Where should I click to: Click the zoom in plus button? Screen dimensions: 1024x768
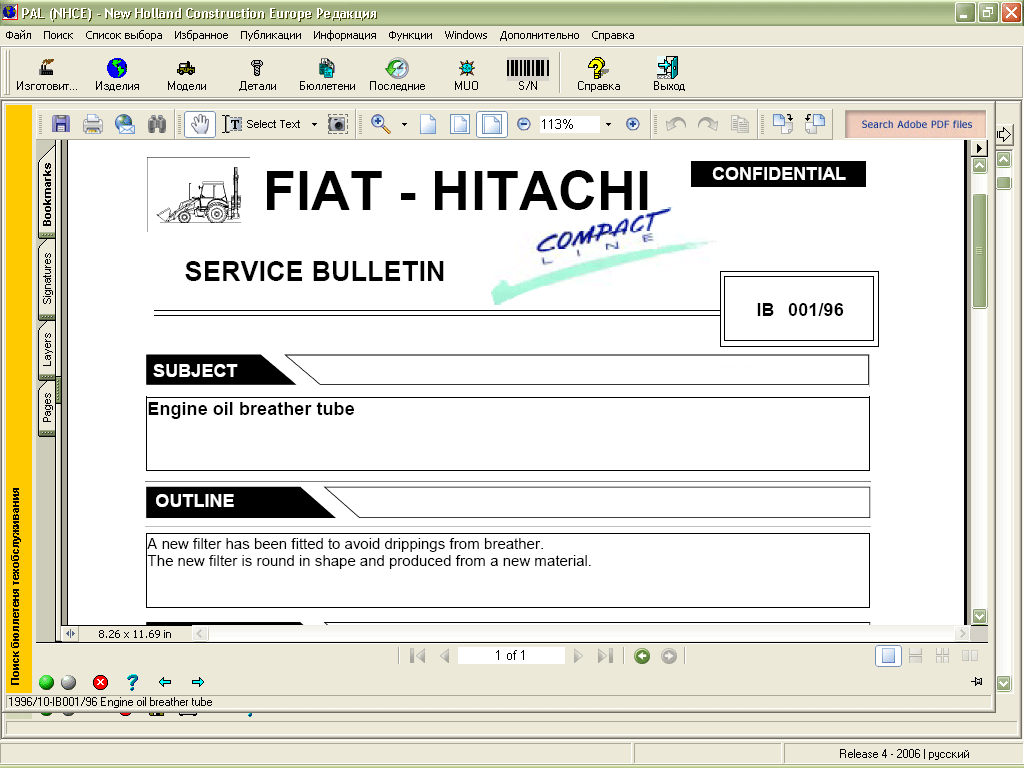pyautogui.click(x=632, y=124)
